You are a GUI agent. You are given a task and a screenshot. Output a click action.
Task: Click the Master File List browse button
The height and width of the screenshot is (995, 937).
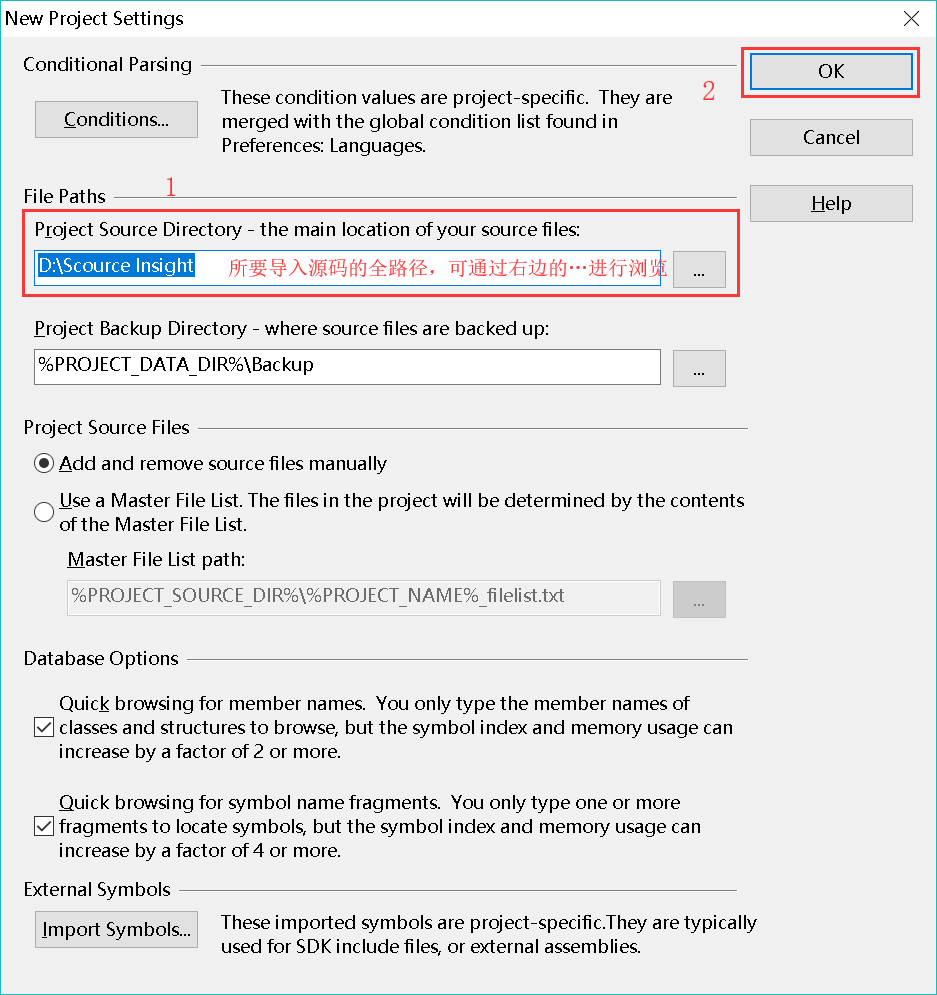[699, 599]
